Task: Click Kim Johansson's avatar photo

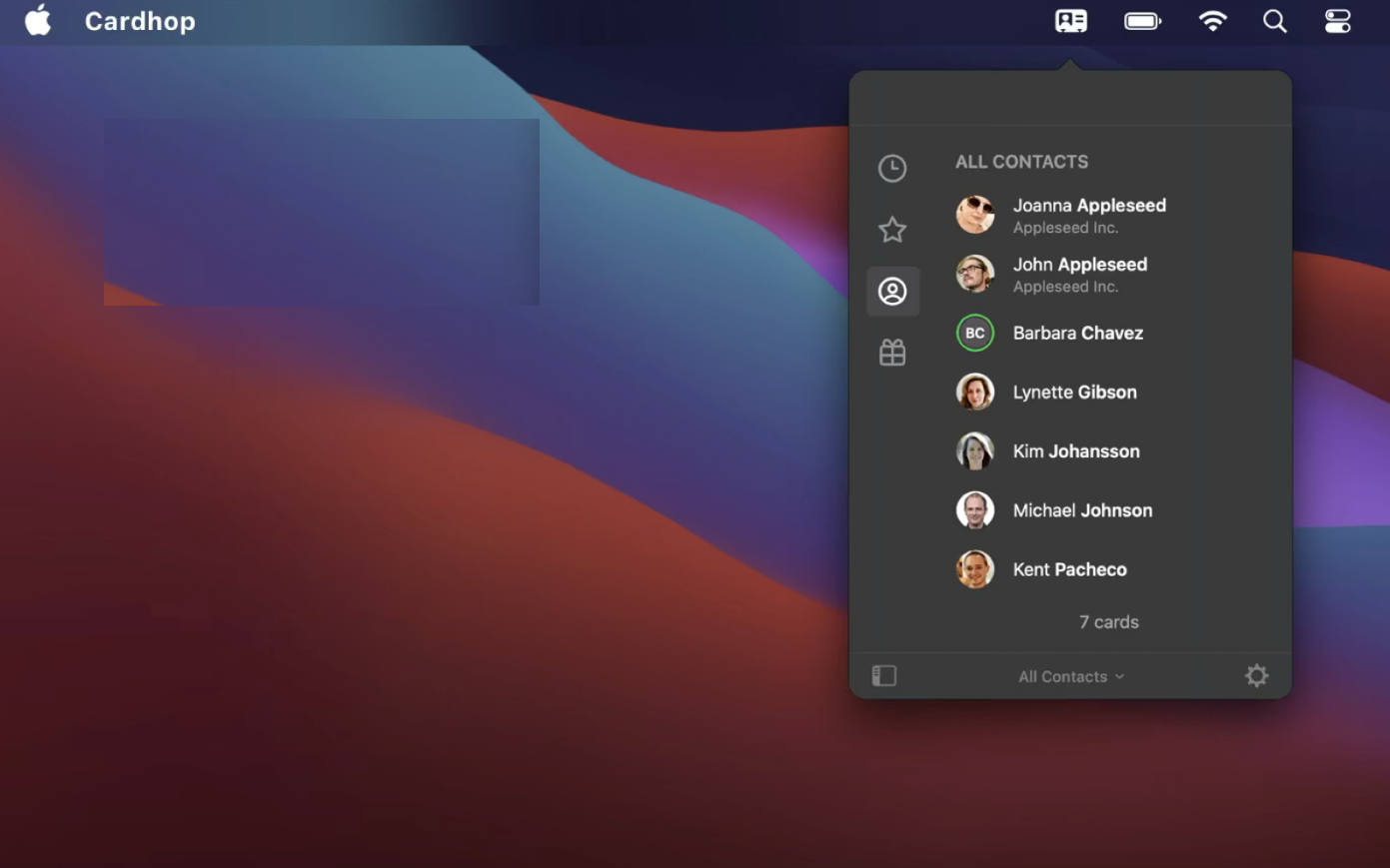Action: (x=975, y=450)
